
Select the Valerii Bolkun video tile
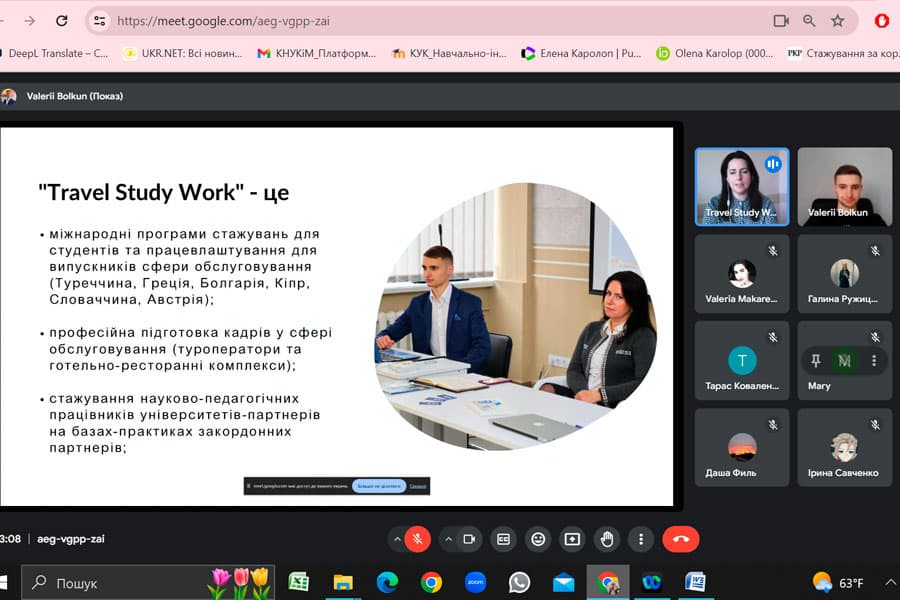click(x=844, y=186)
